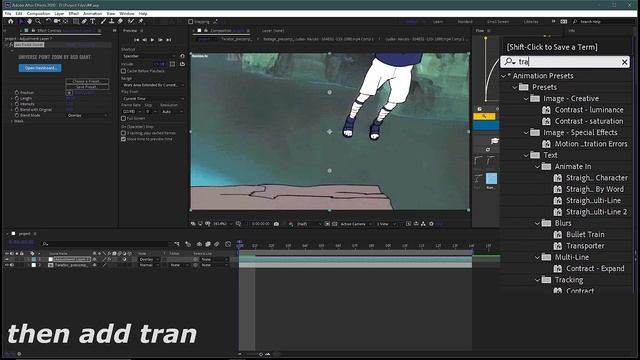This screenshot has height=360, width=640.
Task: Collapse the Image - Creative folder
Action: (526, 99)
